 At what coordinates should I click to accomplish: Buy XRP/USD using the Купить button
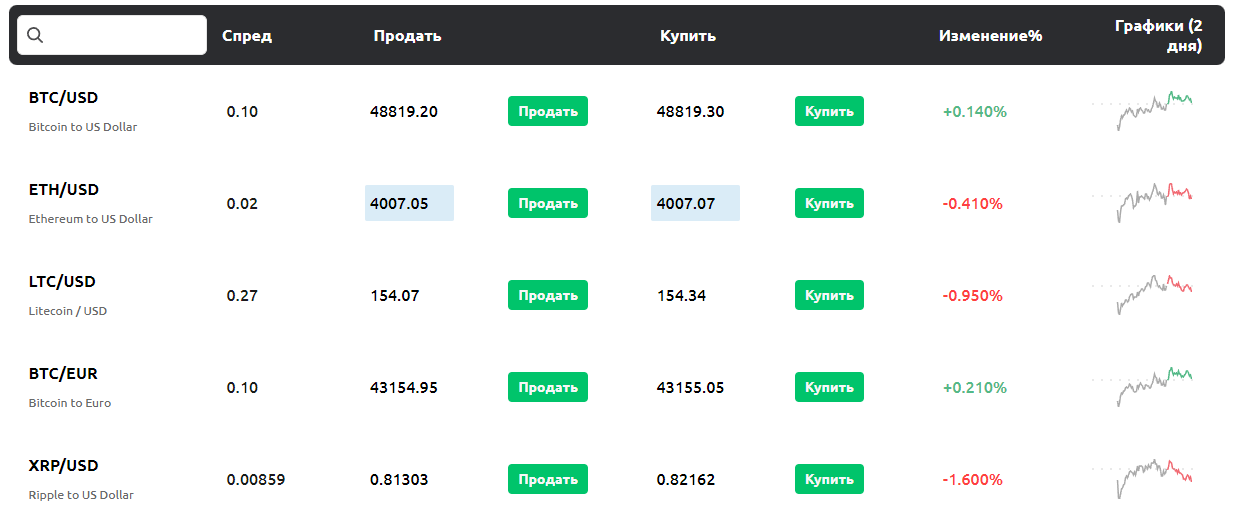coord(829,479)
